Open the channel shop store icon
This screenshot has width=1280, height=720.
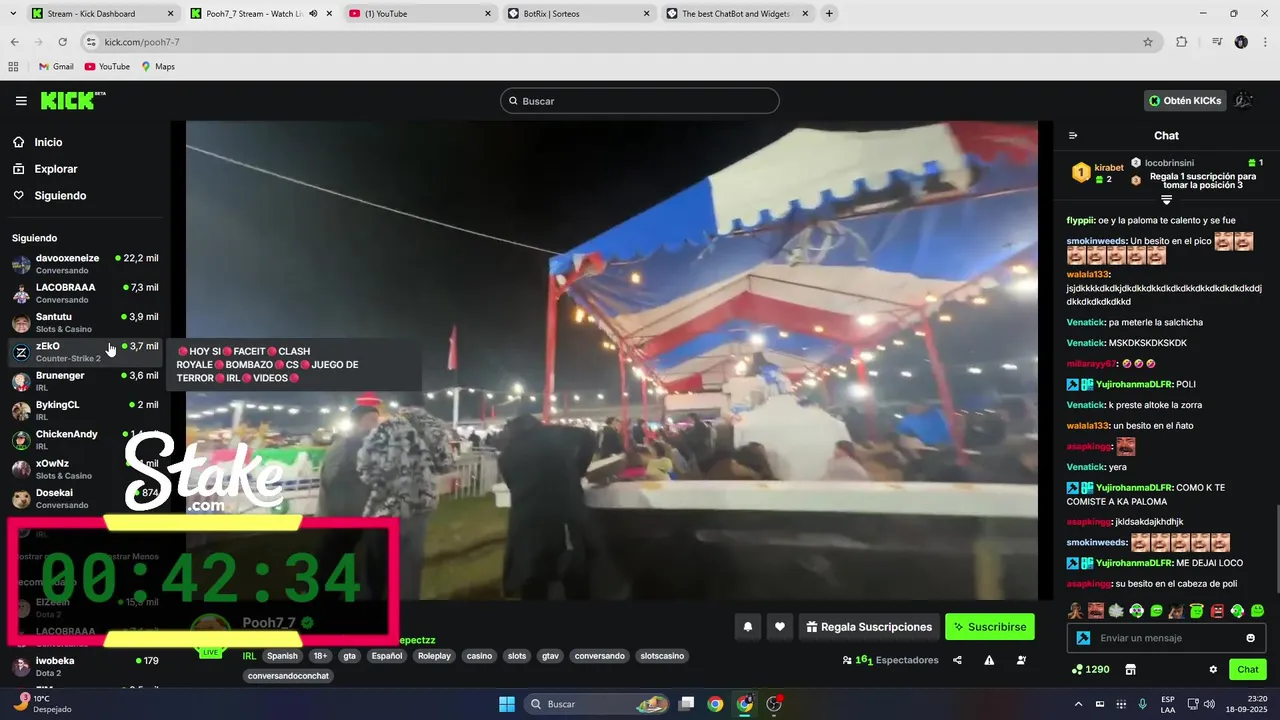pyautogui.click(x=1131, y=669)
